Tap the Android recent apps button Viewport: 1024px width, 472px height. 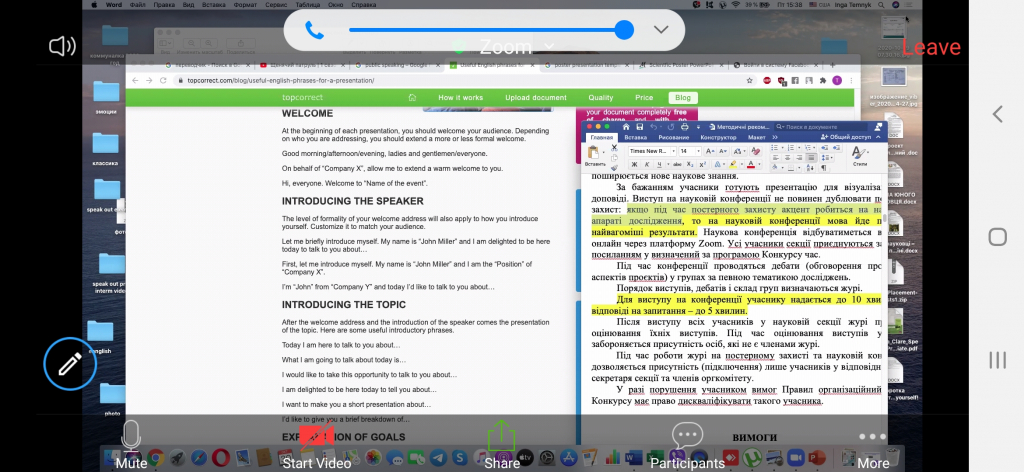tap(997, 360)
